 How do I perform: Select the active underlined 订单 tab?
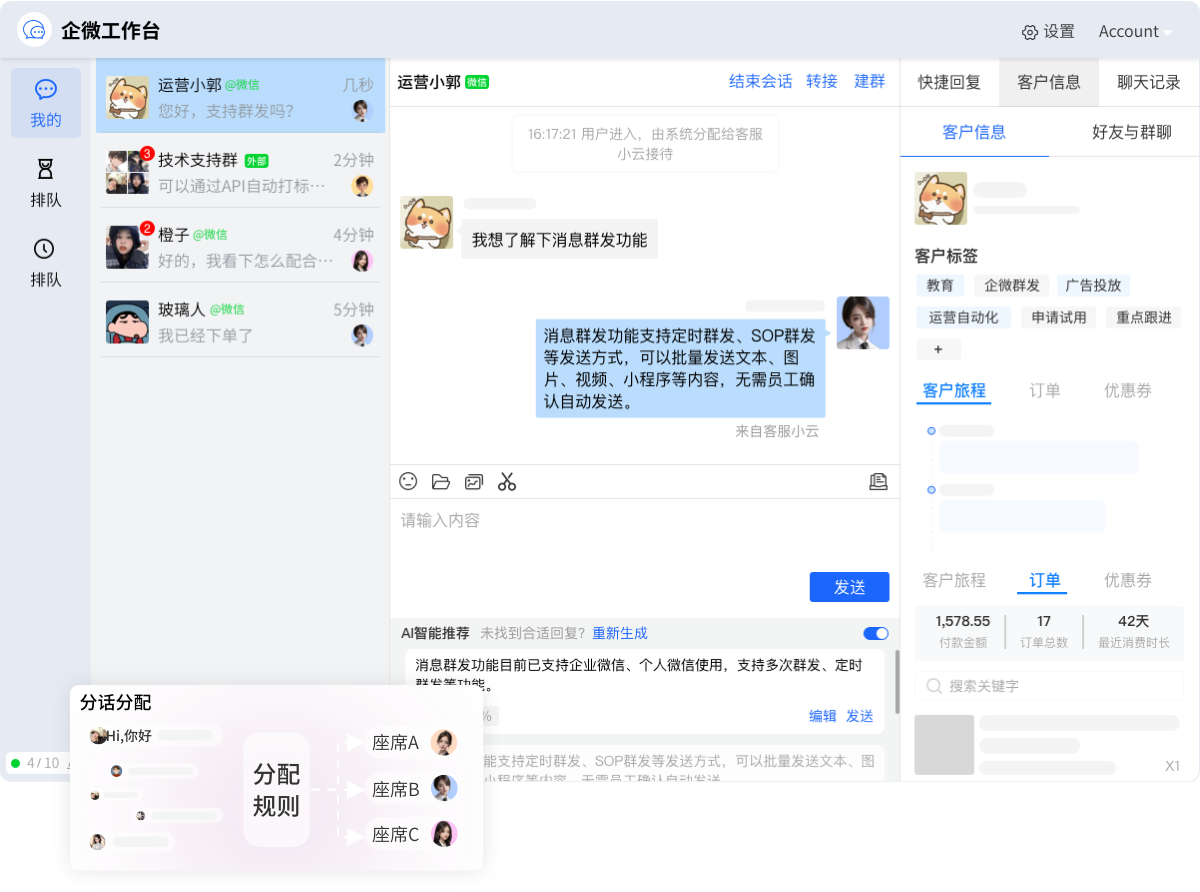(x=1044, y=580)
